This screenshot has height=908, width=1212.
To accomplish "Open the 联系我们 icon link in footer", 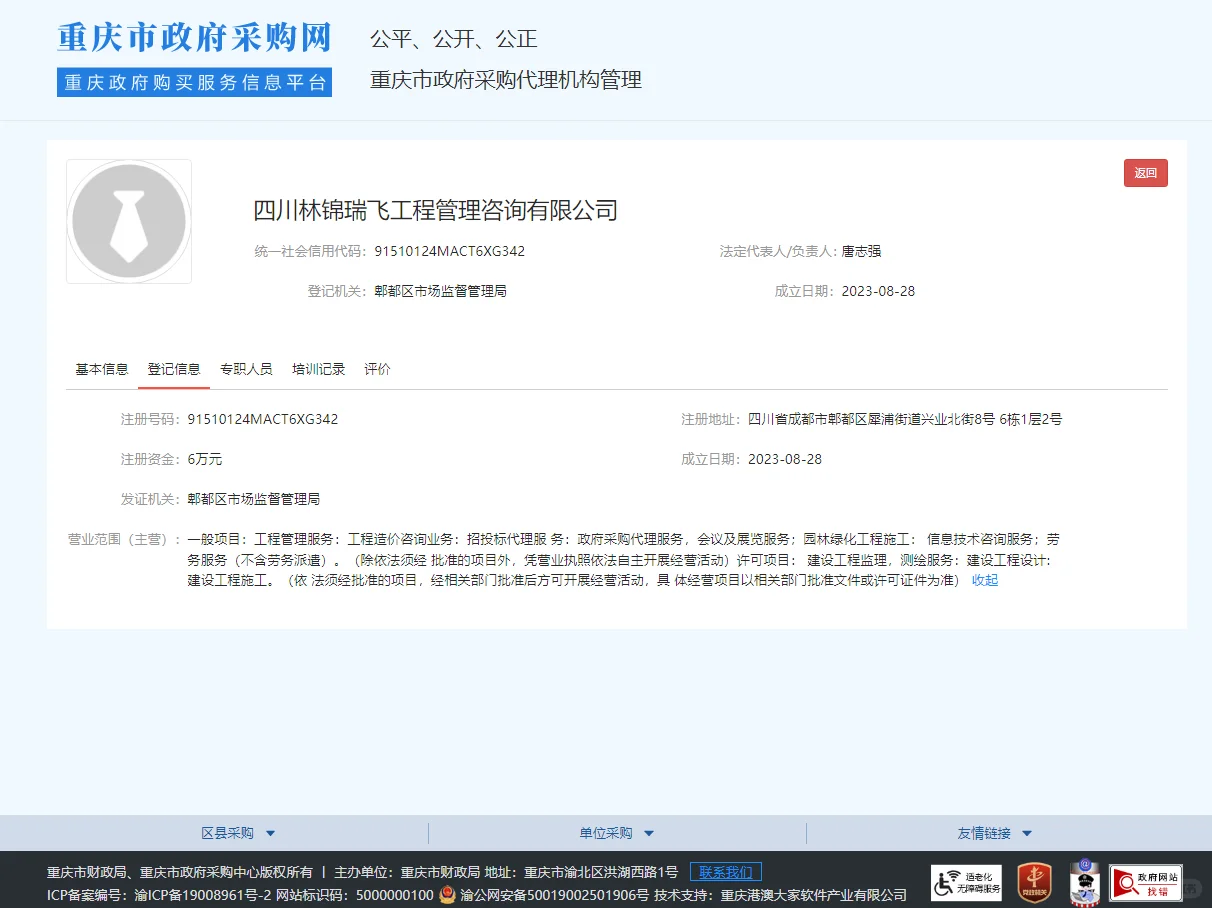I will pyautogui.click(x=724, y=871).
